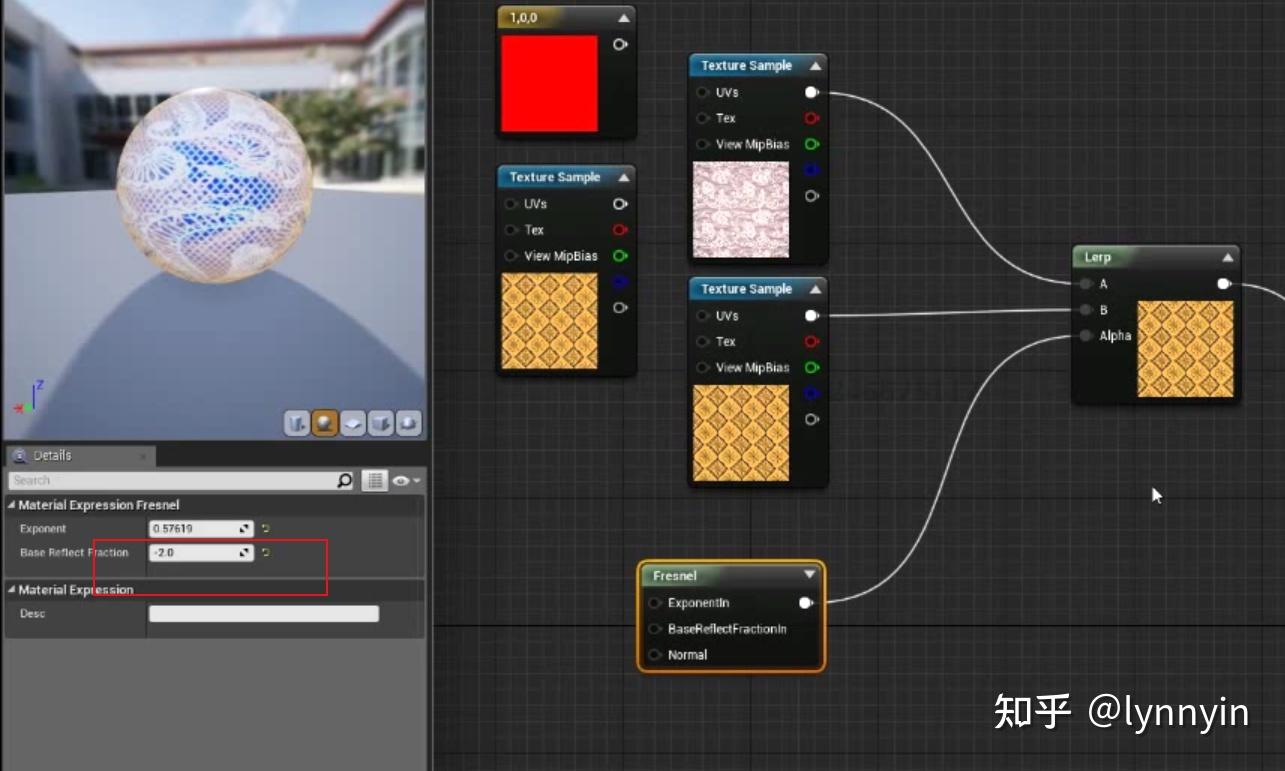Click the Exponent value stepper arrows
The width and height of the screenshot is (1285, 771).
click(242, 528)
